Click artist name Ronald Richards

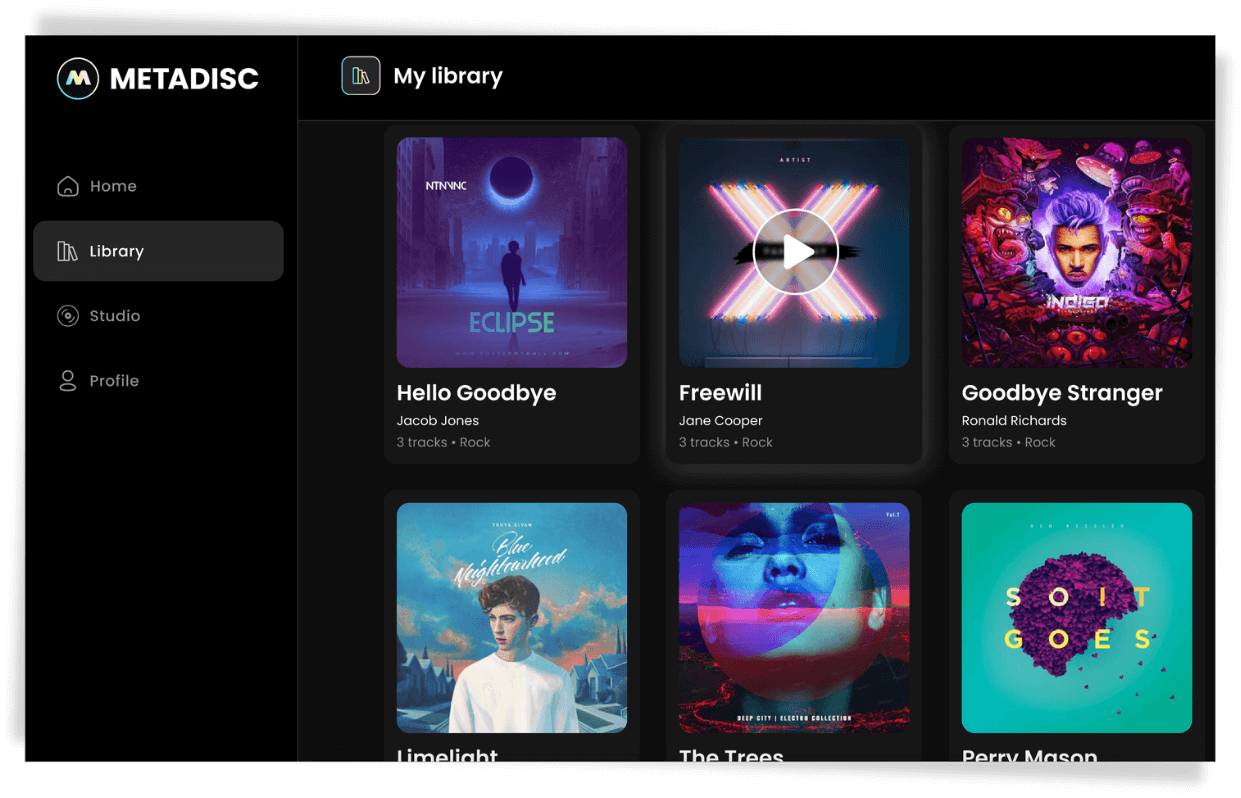point(1014,421)
